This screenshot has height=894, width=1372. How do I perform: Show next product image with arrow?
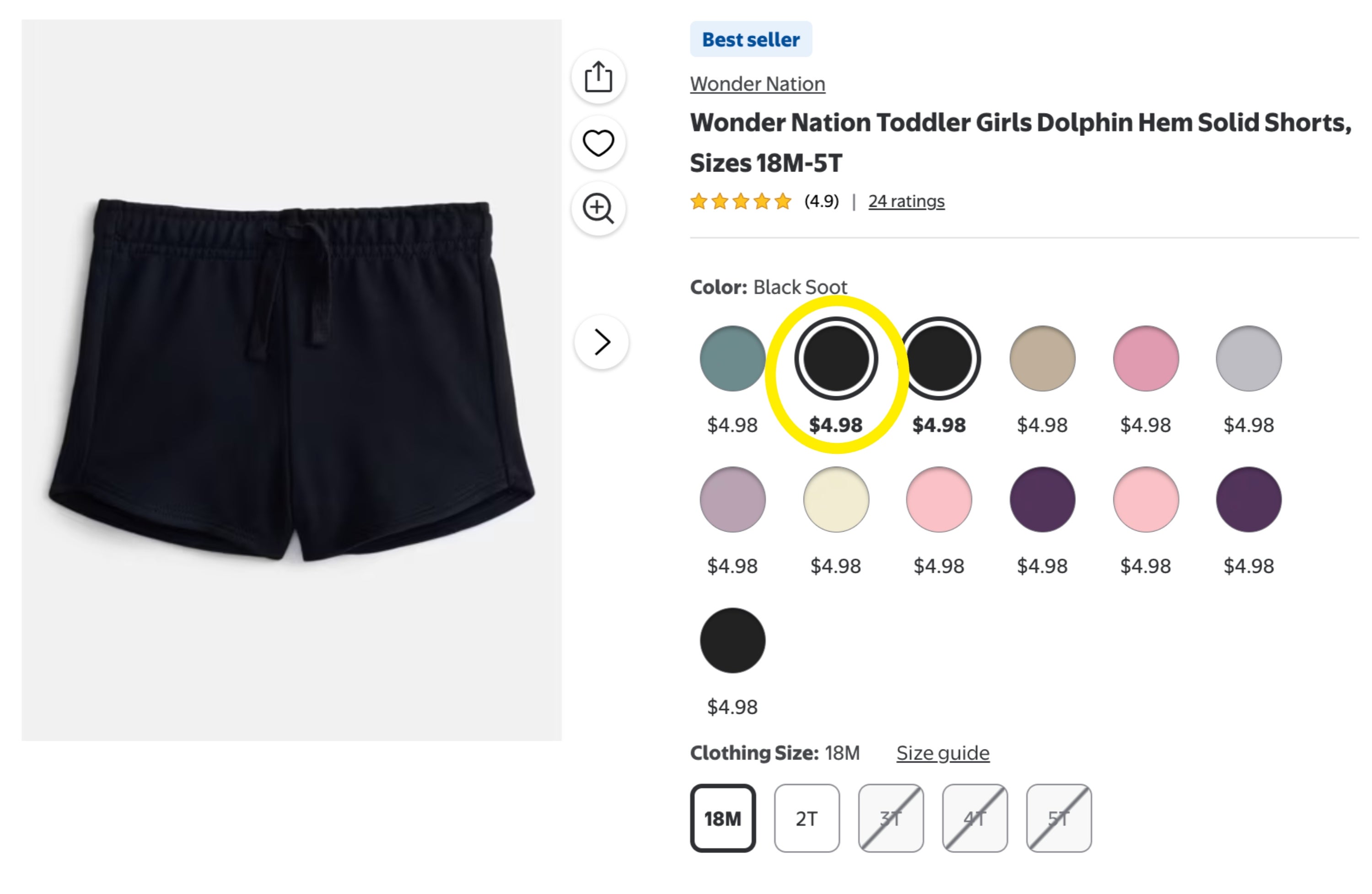pyautogui.click(x=601, y=342)
